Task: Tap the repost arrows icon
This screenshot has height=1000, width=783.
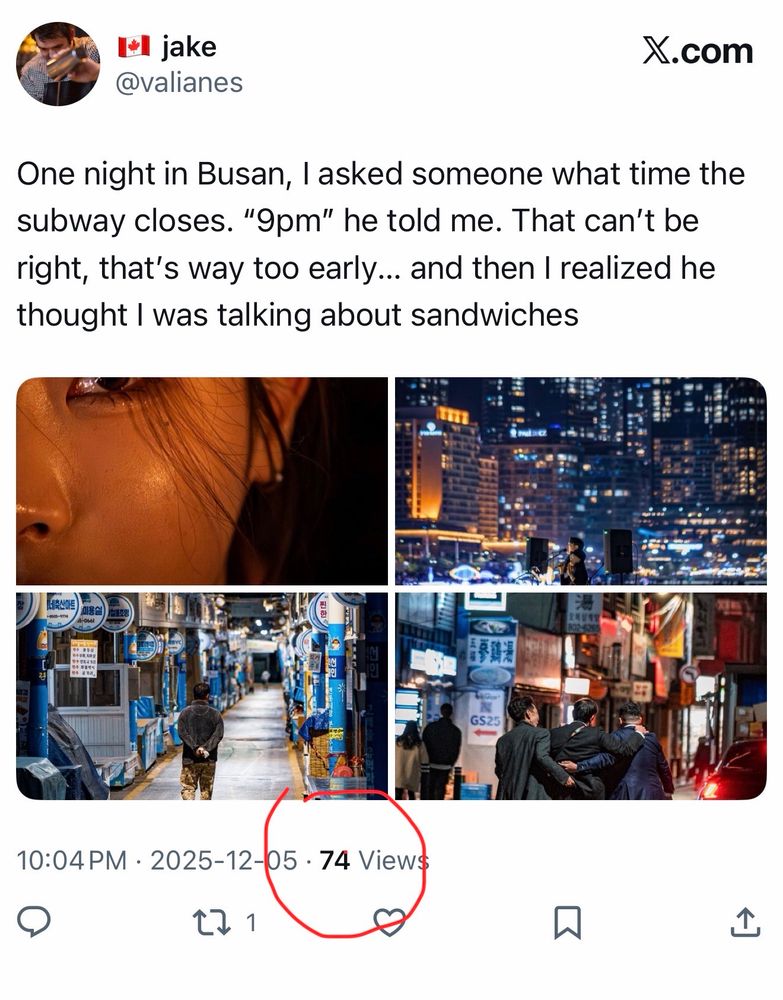Action: coord(212,922)
